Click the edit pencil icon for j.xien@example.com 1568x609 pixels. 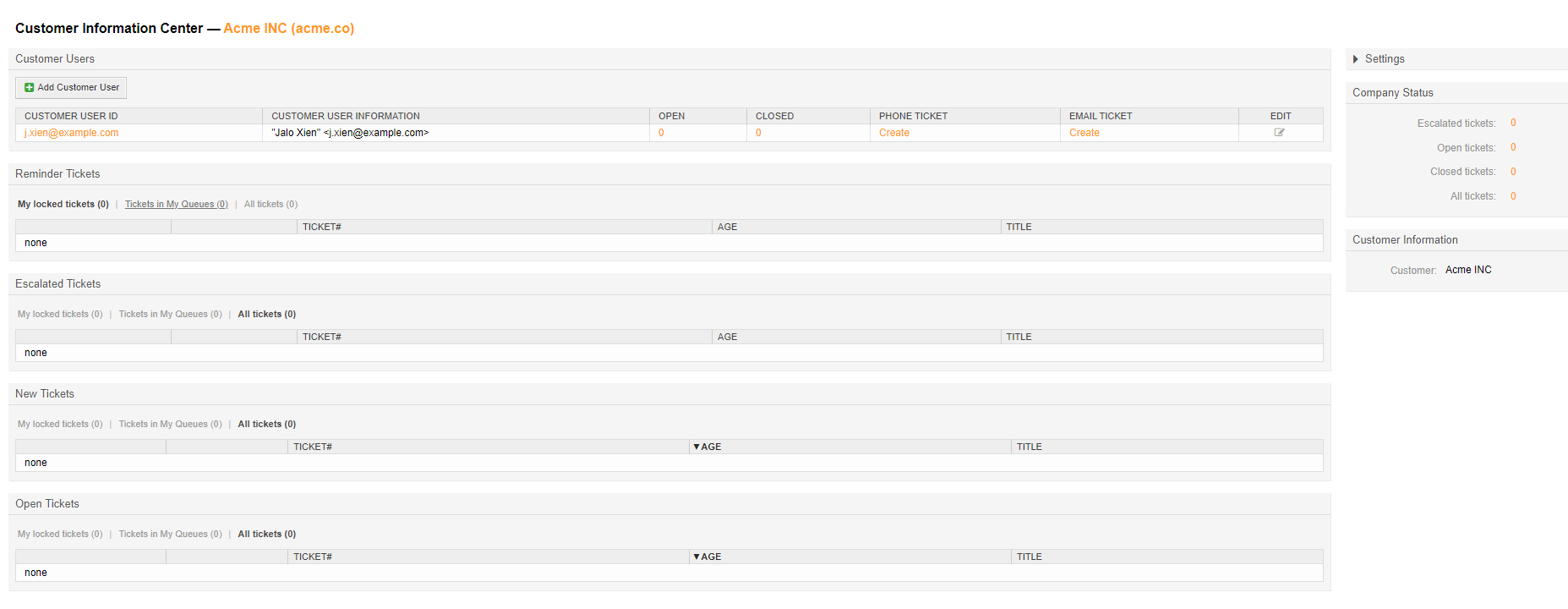point(1279,133)
